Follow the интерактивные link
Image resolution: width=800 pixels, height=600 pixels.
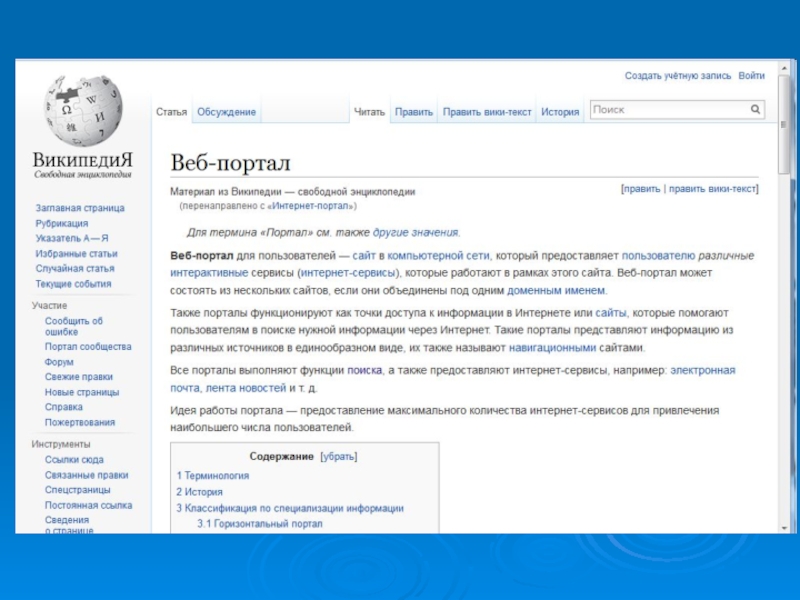[x=209, y=272]
